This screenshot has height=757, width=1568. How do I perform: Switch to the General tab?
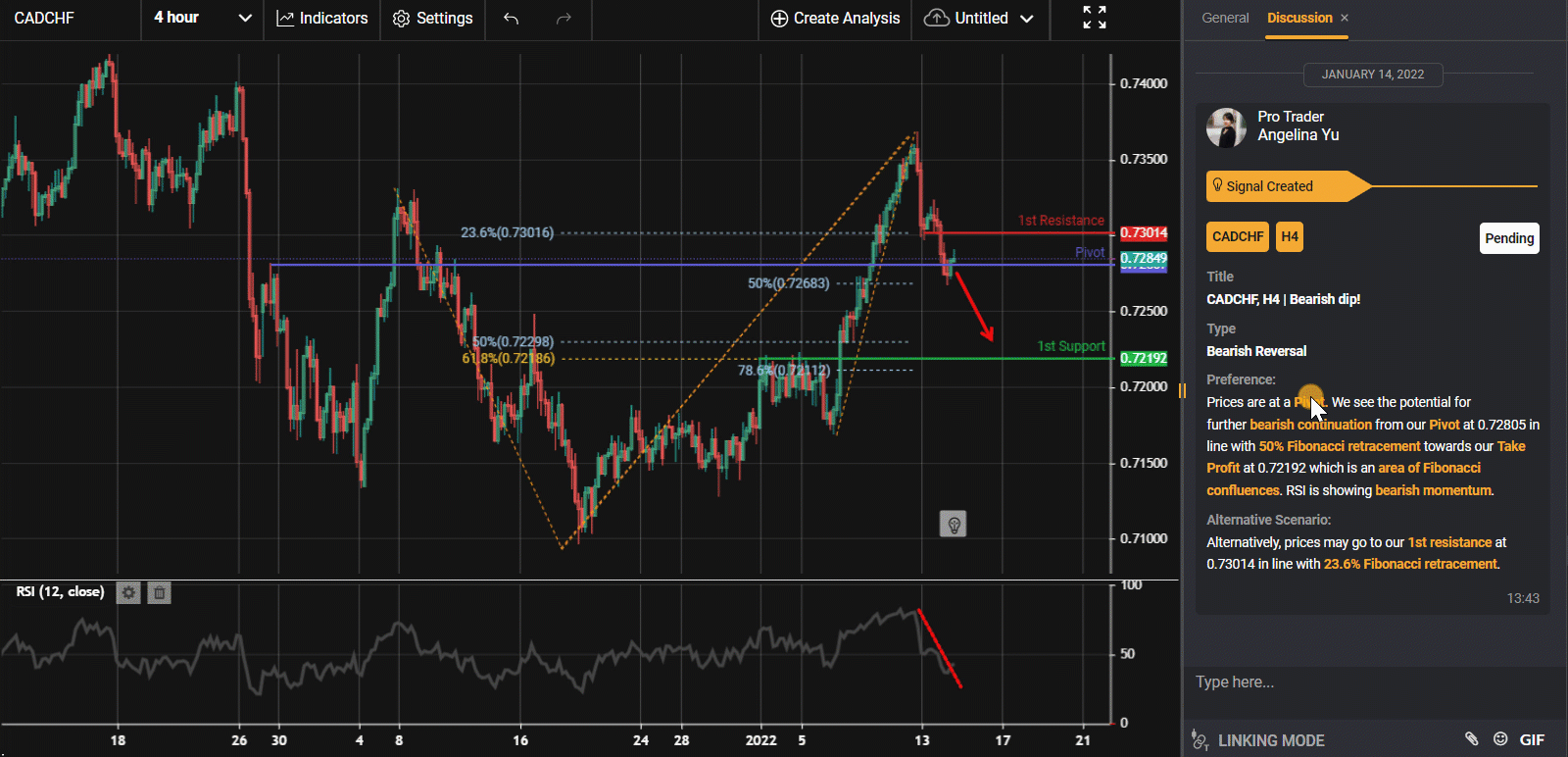pos(1225,18)
